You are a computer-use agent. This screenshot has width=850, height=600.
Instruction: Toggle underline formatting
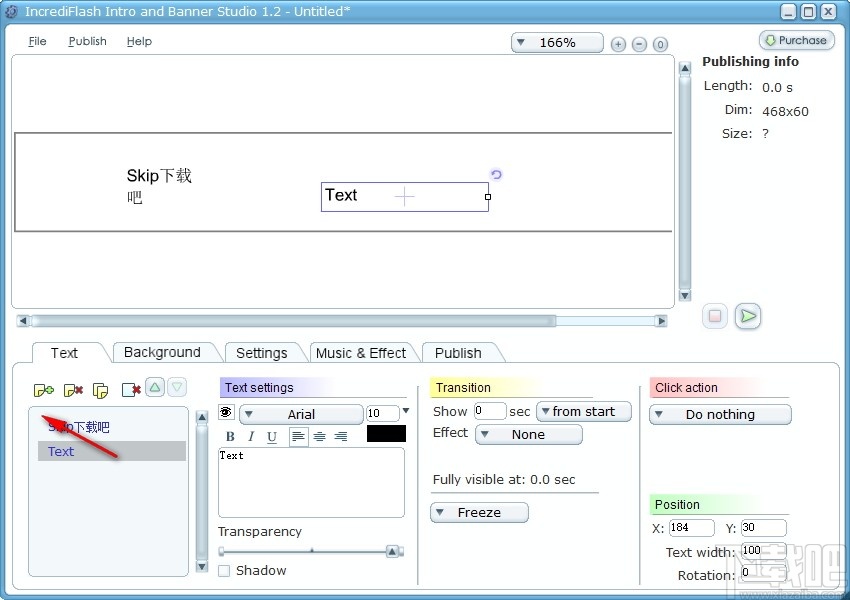coord(272,436)
